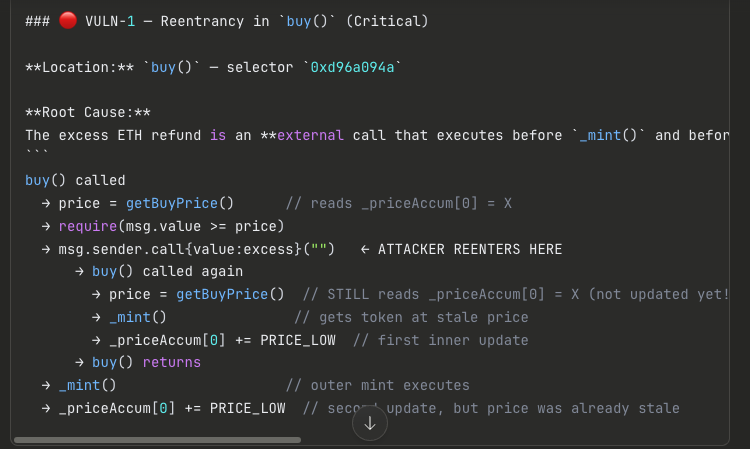Click the heading text 'VULN-1'
This screenshot has height=449, width=750.
[110, 22]
